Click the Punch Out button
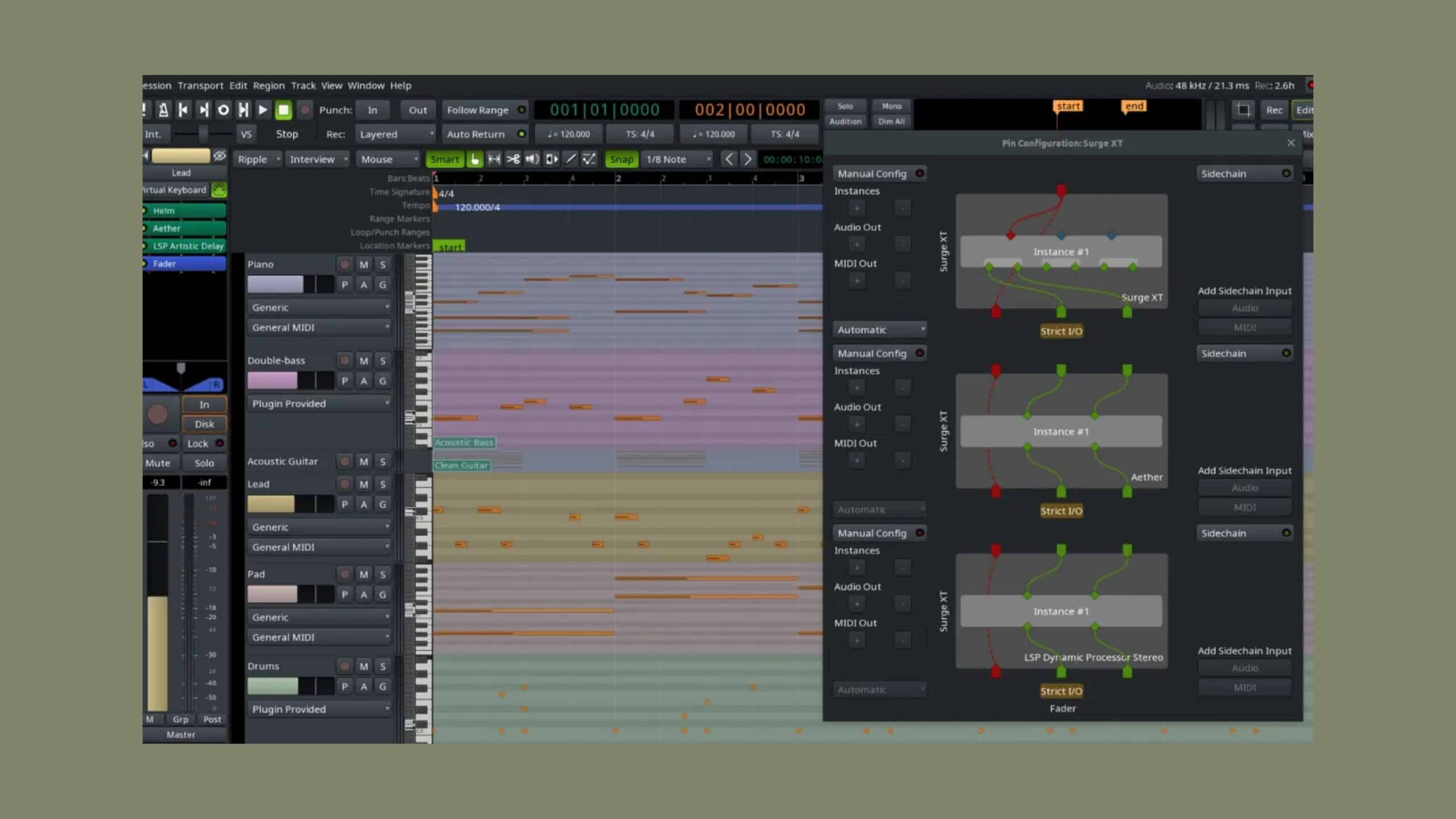Image resolution: width=1456 pixels, height=819 pixels. [417, 110]
